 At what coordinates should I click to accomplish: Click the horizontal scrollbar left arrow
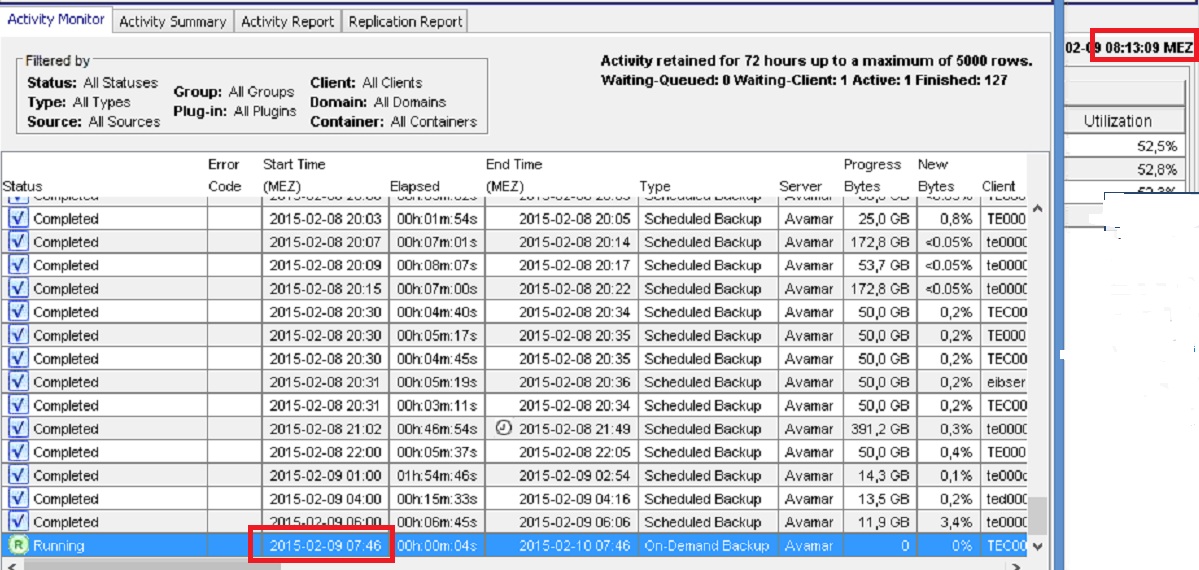pos(11,565)
